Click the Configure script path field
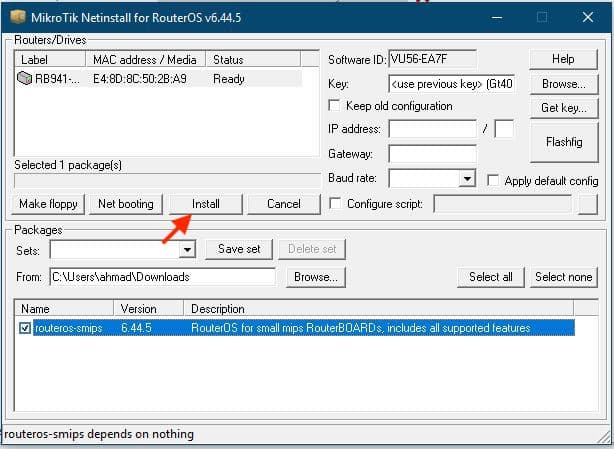The height and width of the screenshot is (449, 614). point(503,204)
